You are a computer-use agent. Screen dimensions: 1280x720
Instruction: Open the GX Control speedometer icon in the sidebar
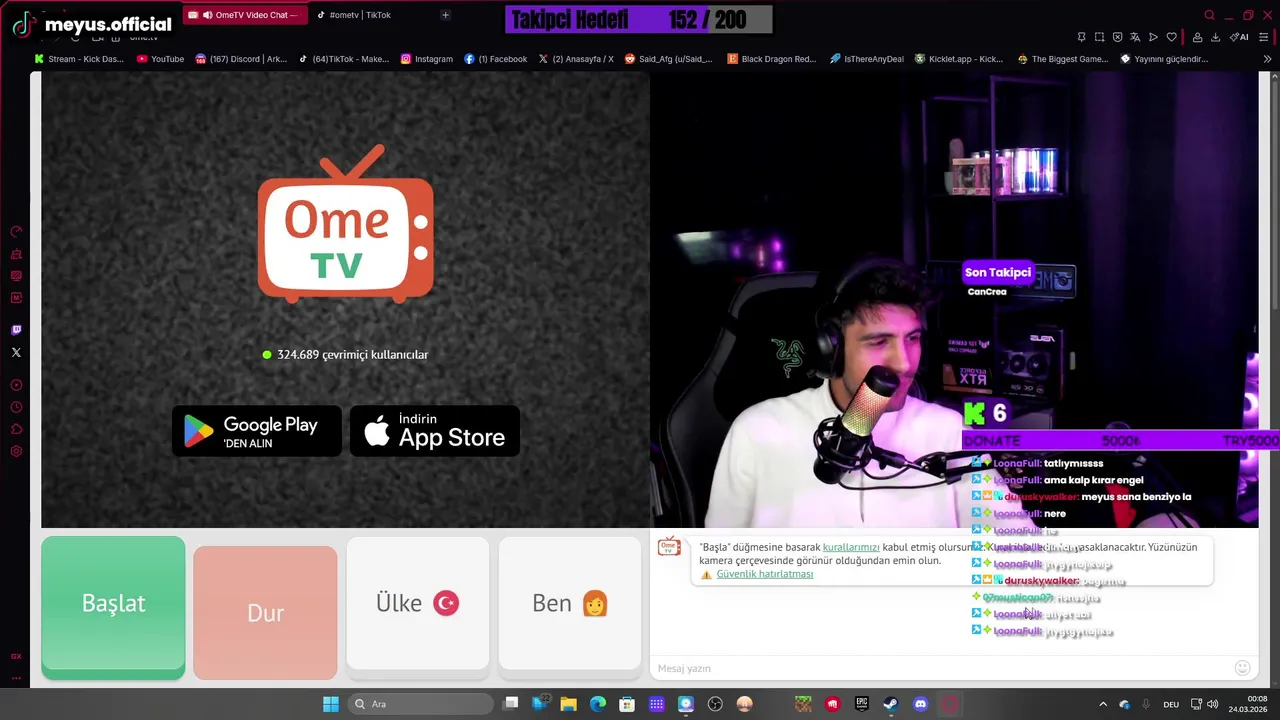click(16, 232)
